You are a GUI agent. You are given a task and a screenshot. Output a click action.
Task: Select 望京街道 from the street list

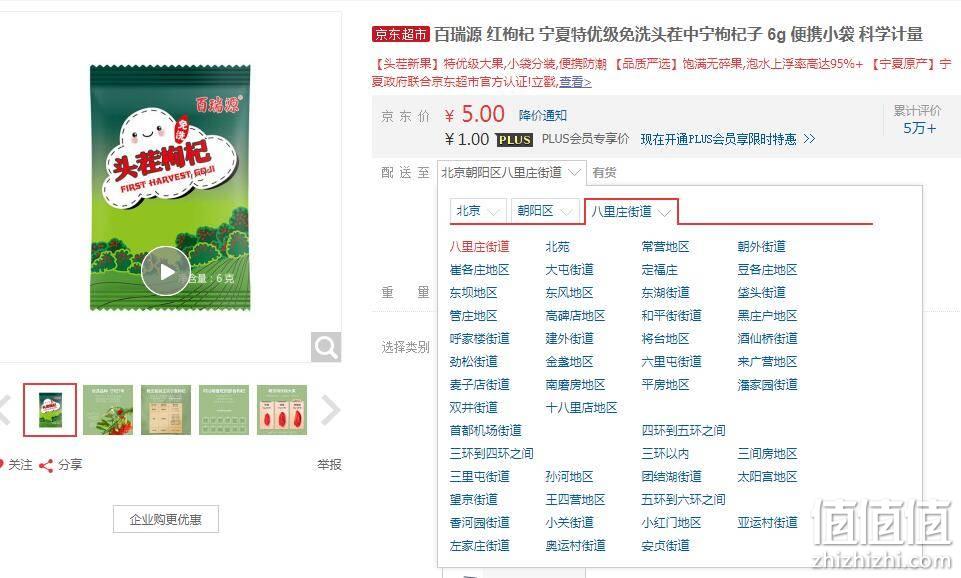(x=473, y=500)
